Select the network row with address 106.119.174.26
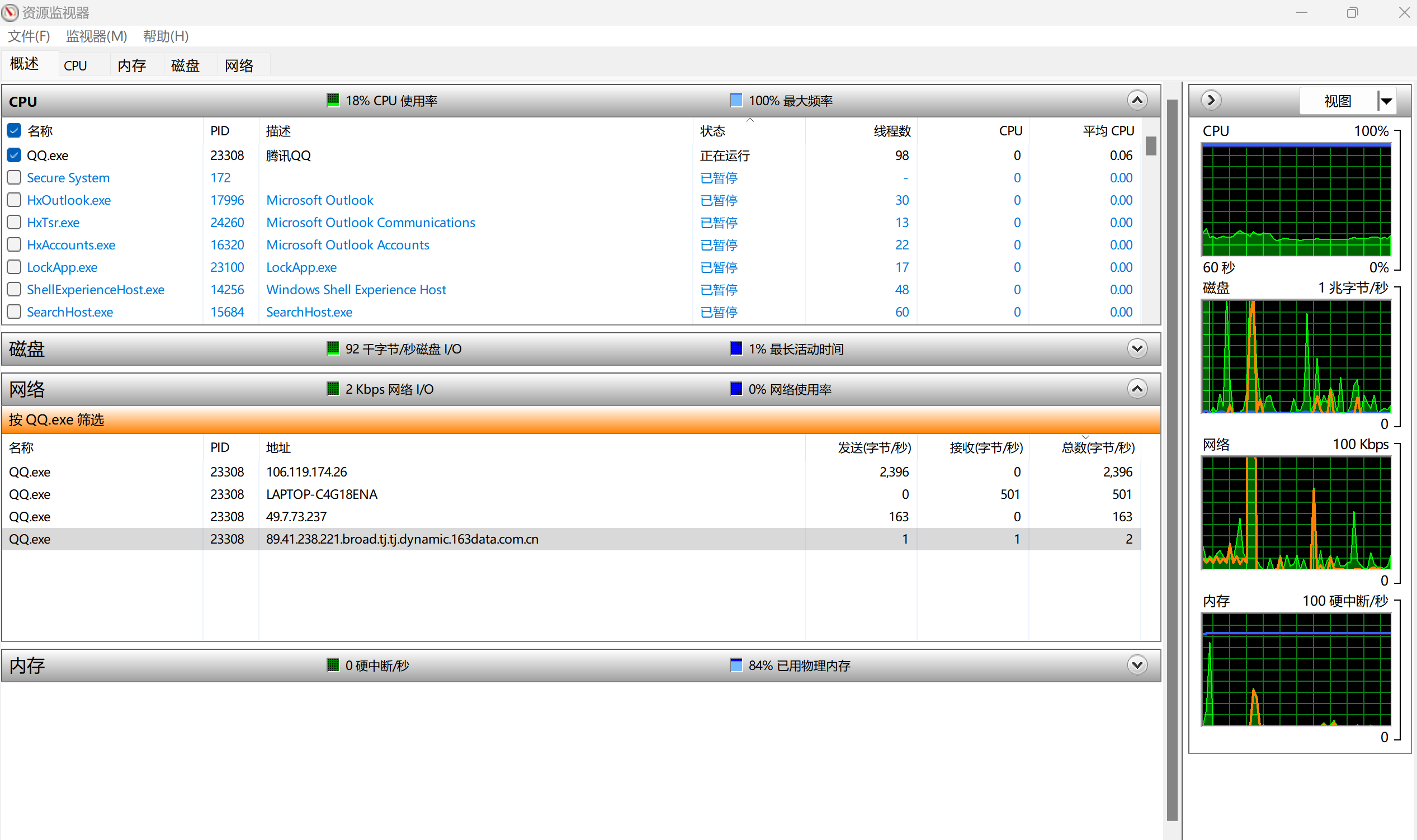Viewport: 1417px width, 840px height. [x=571, y=471]
